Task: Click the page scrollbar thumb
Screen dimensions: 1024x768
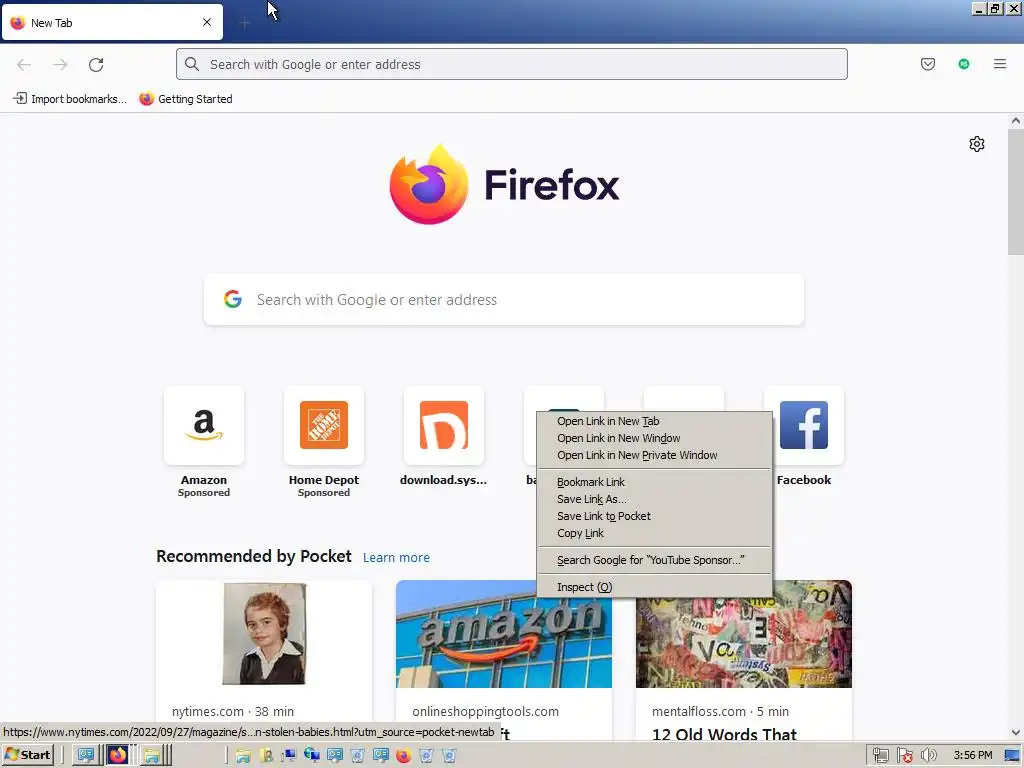Action: (1016, 192)
